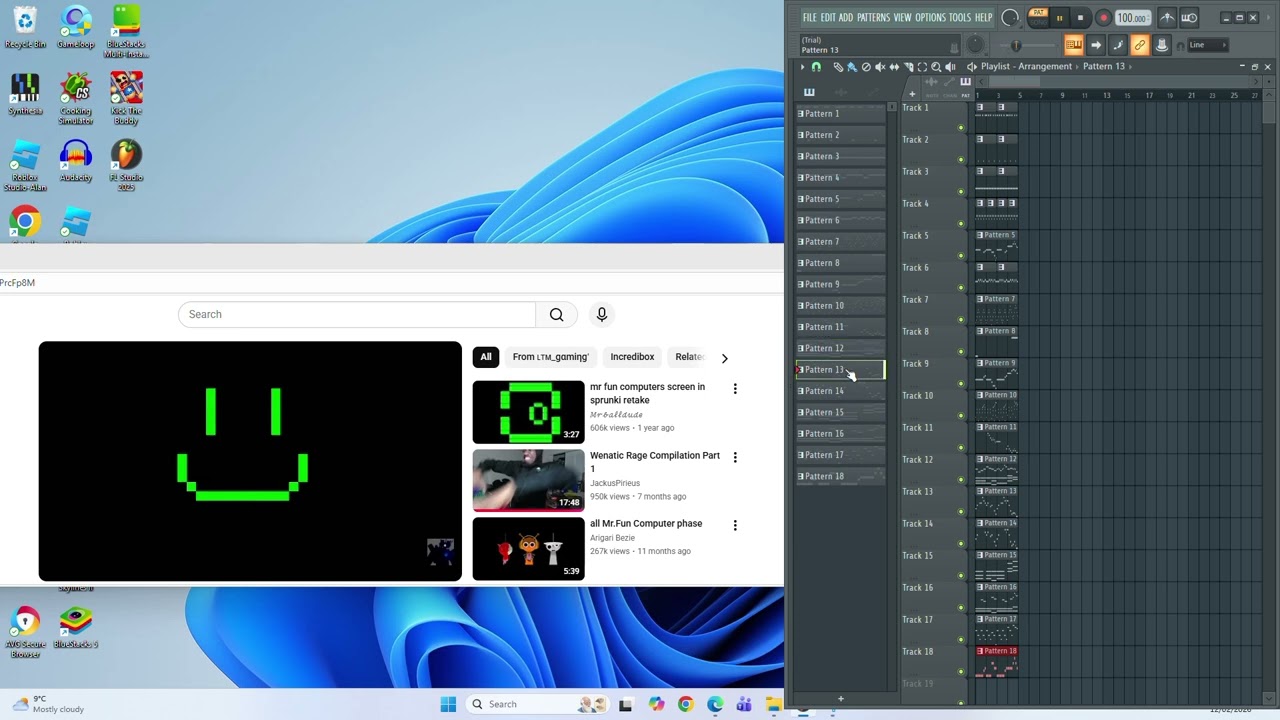
Task: Select the Draw pencil tool in playlist
Action: pos(838,67)
